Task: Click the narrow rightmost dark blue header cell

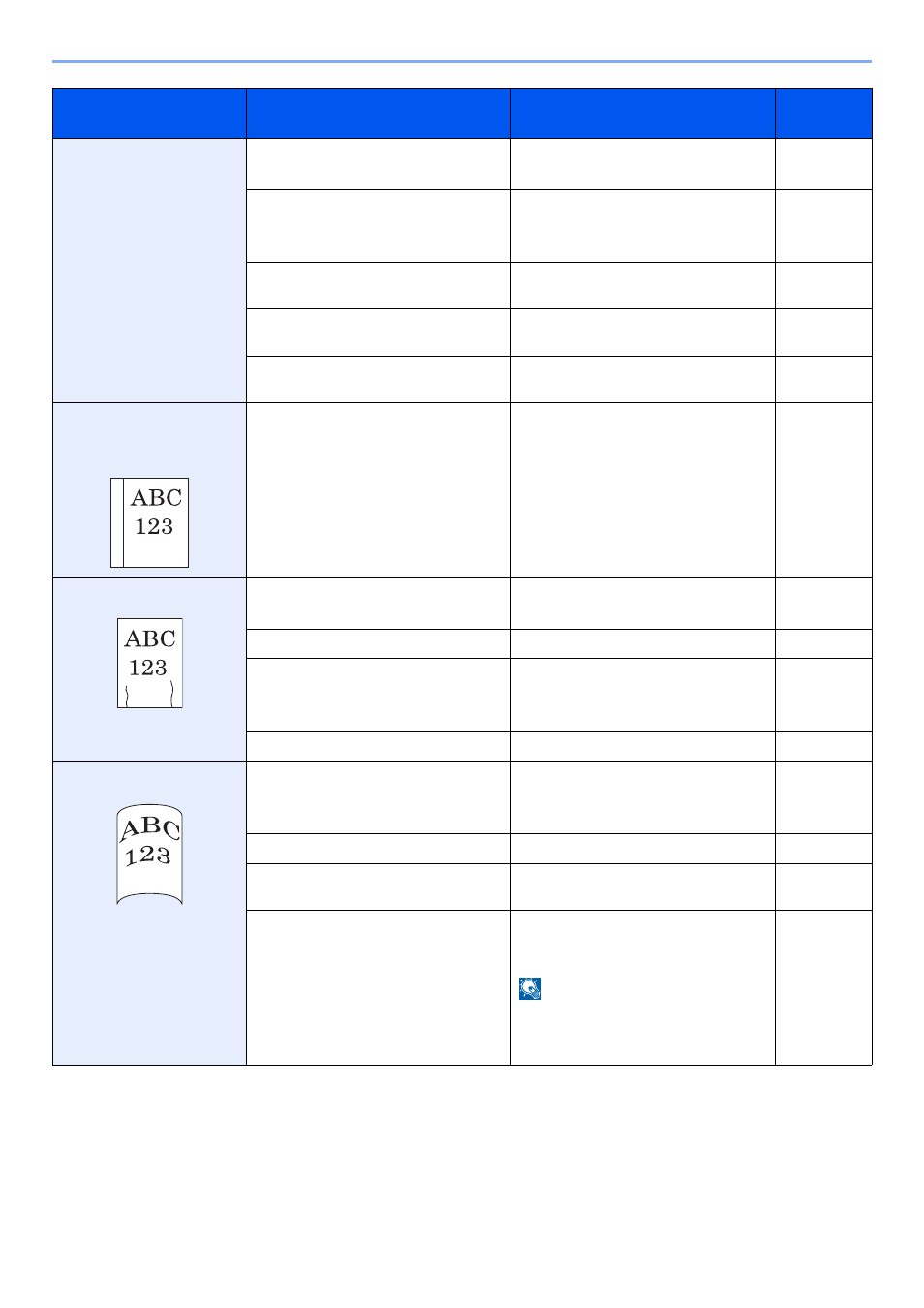Action: pyautogui.click(x=823, y=113)
